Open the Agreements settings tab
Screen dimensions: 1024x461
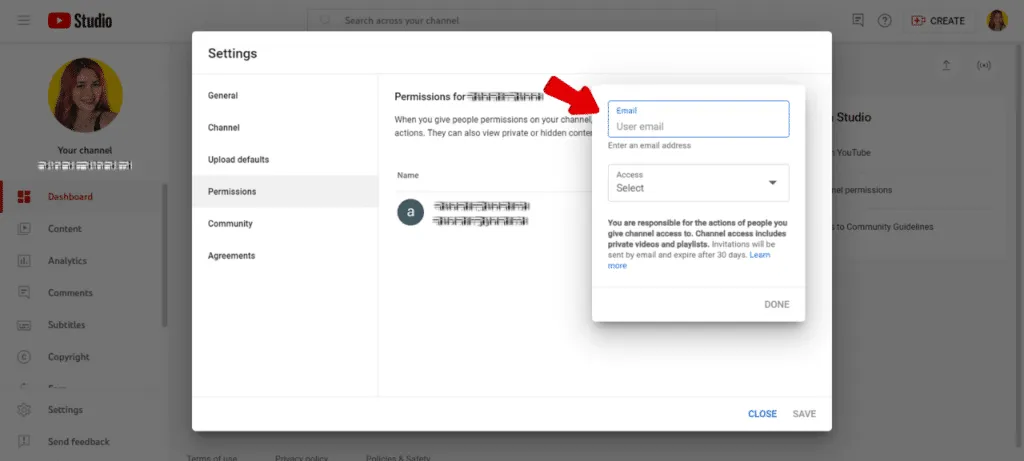point(232,256)
